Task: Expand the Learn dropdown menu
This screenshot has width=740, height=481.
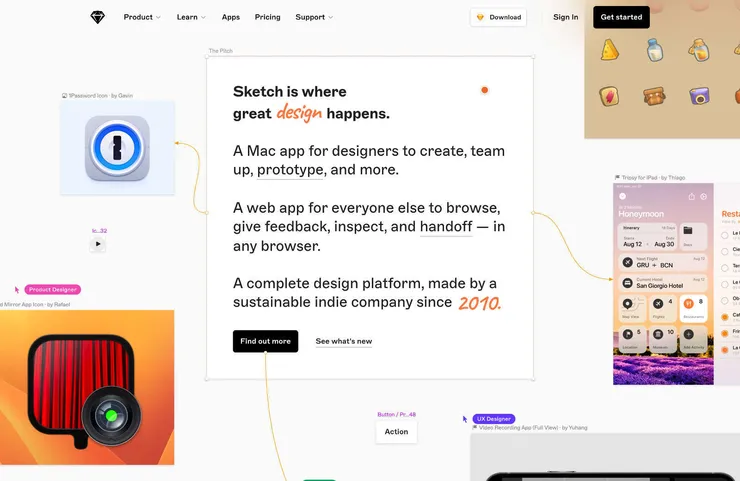Action: tap(191, 17)
